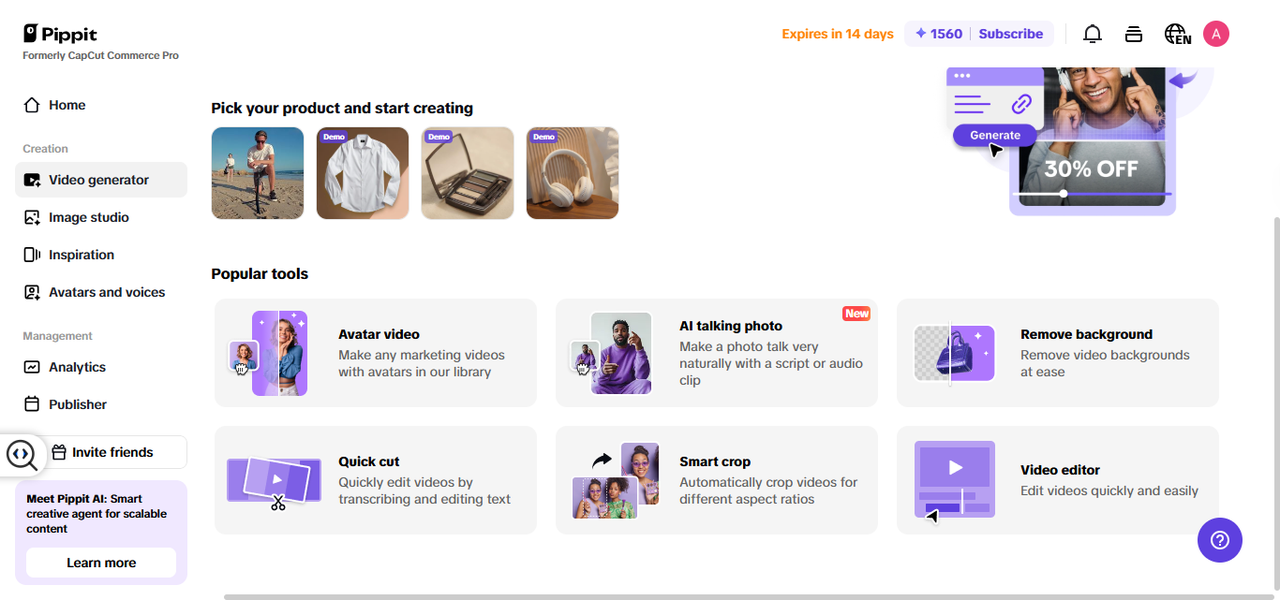Click the Subscribe link
1280x600 pixels.
tap(1010, 34)
